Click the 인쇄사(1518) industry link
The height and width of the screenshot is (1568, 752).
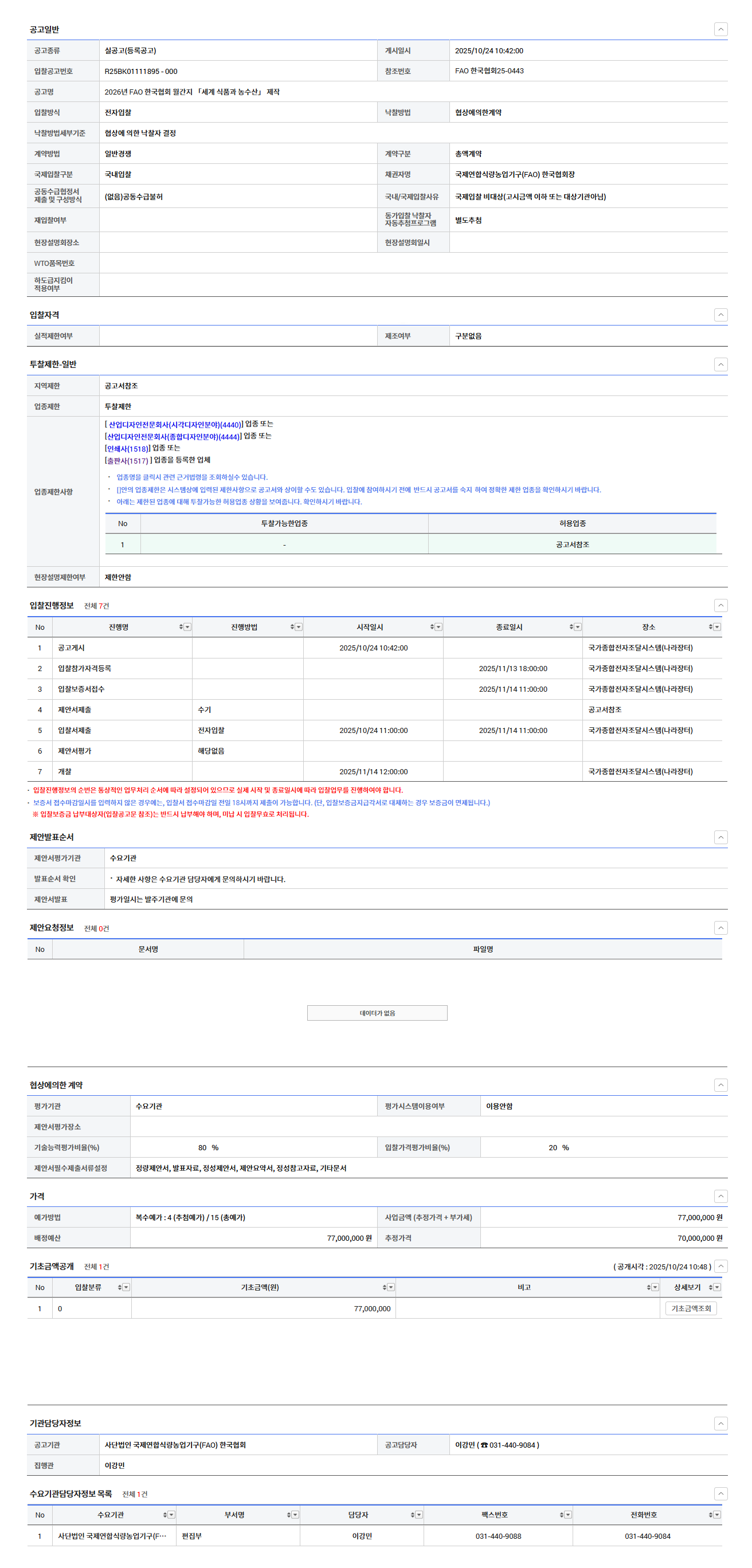127,449
